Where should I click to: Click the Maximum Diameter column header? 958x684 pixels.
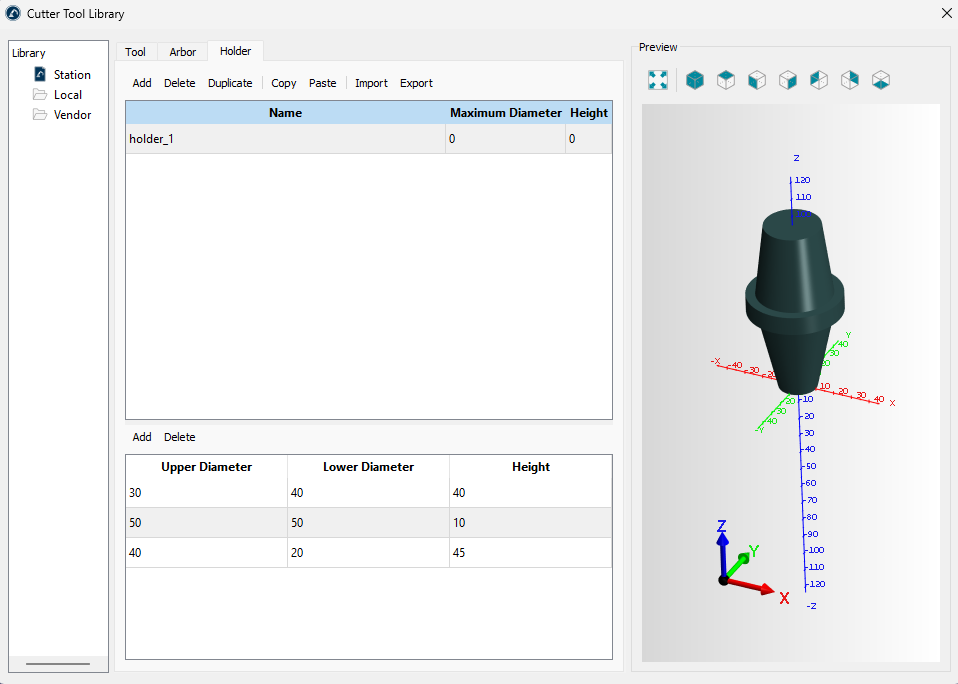[x=505, y=113]
